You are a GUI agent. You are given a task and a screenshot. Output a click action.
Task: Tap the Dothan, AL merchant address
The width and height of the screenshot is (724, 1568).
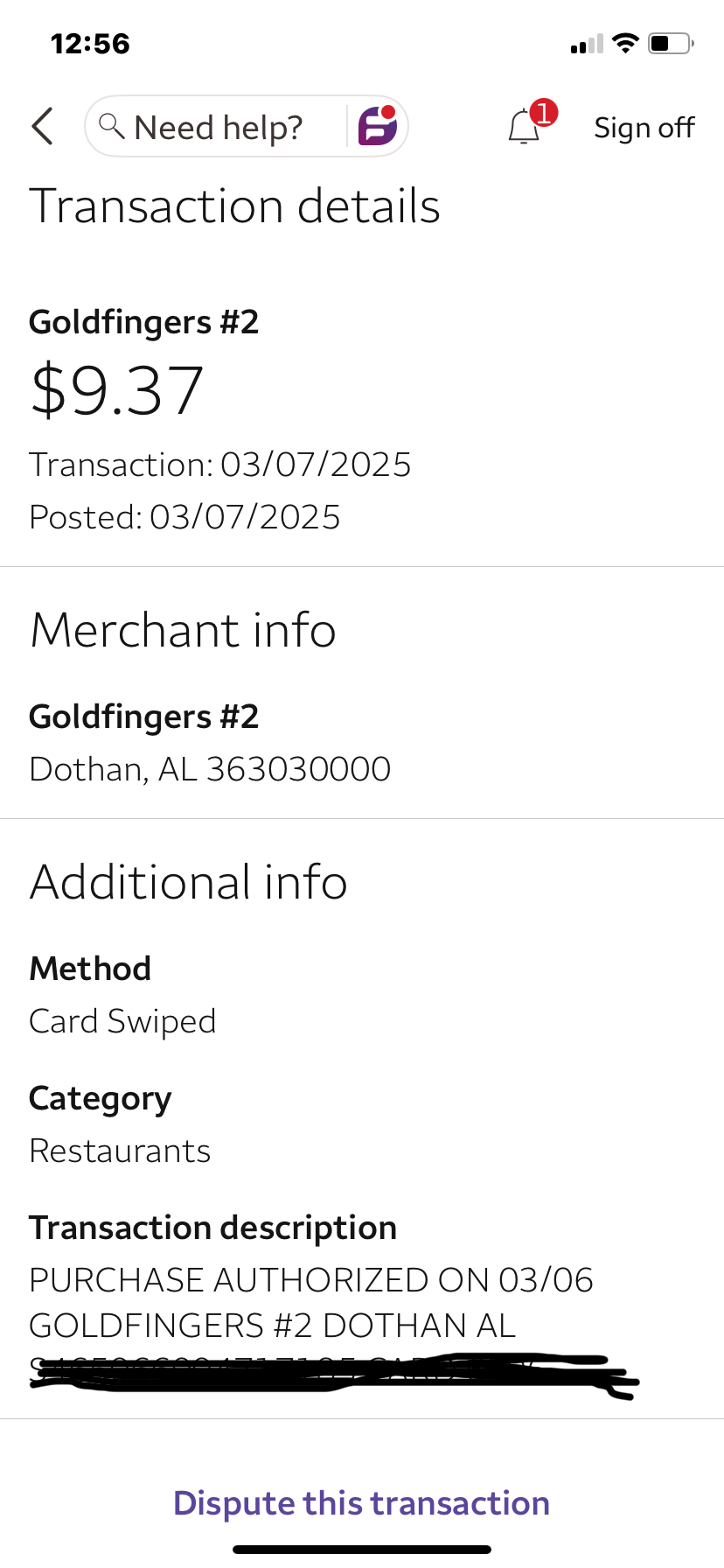[210, 769]
